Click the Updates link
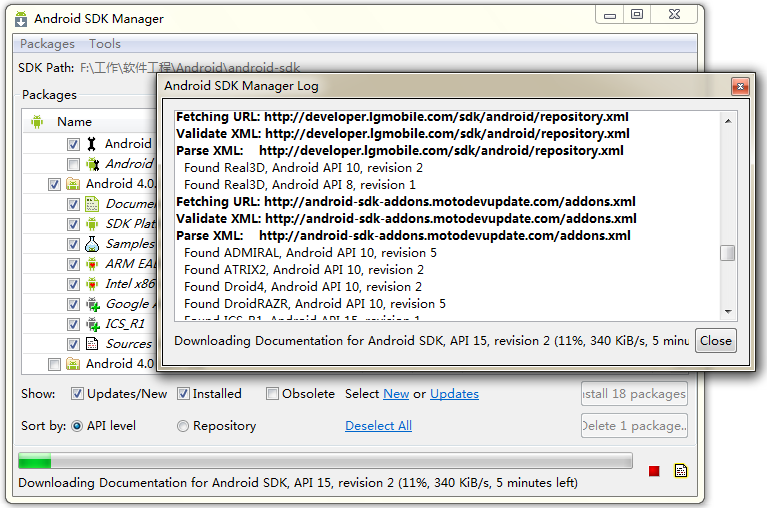The height and width of the screenshot is (508, 767). pos(454,394)
